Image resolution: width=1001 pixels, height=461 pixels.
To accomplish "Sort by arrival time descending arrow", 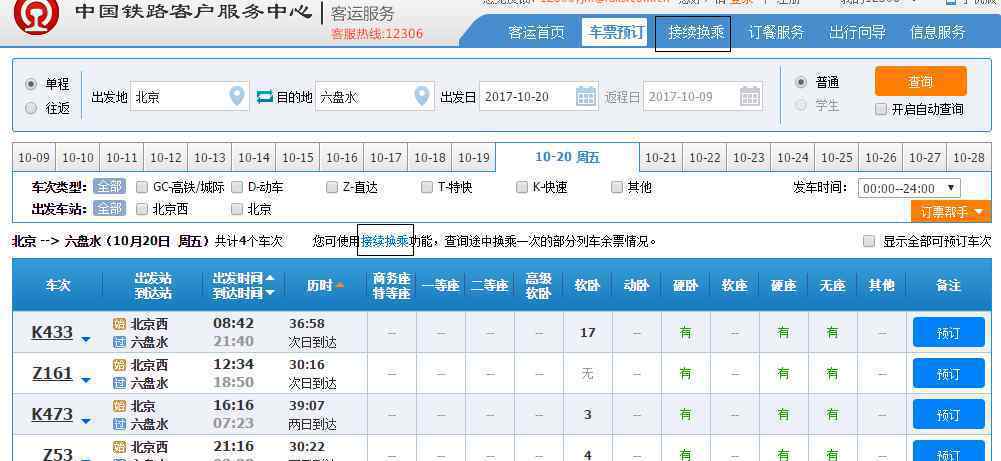I will 270,293.
